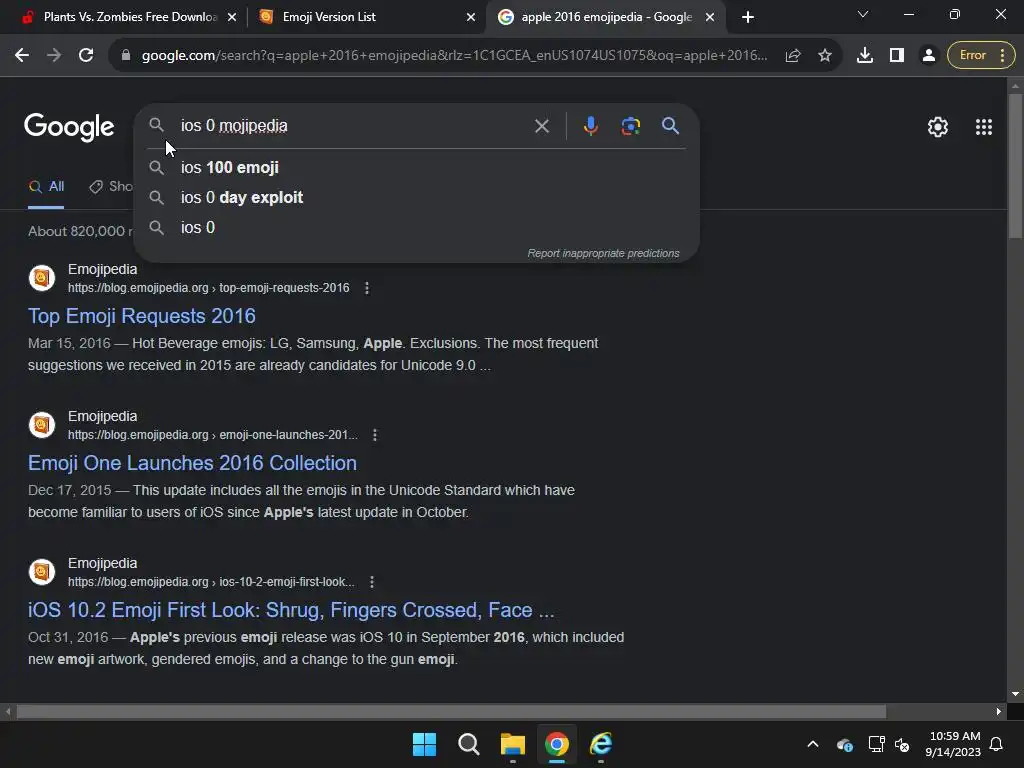Open Windows taskbar search
The height and width of the screenshot is (768, 1024).
(x=468, y=744)
